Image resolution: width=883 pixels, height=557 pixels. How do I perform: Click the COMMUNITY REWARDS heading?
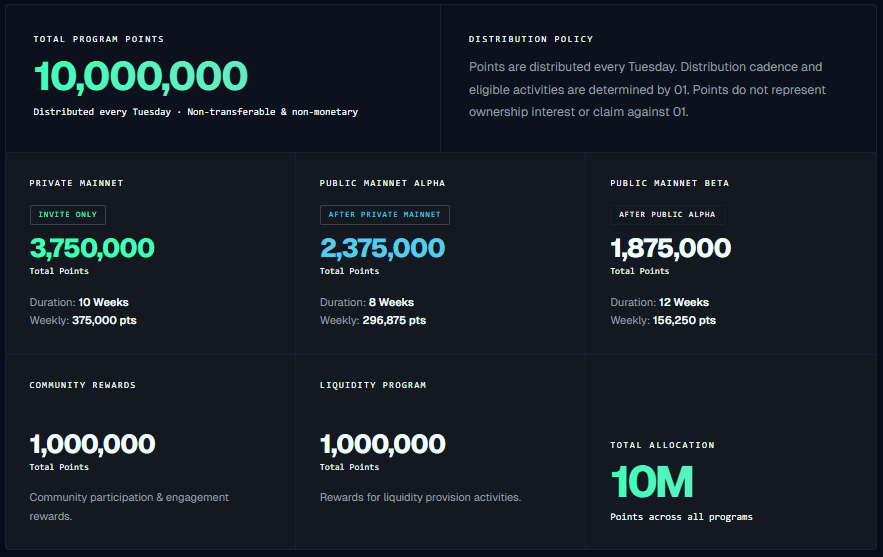(x=82, y=385)
